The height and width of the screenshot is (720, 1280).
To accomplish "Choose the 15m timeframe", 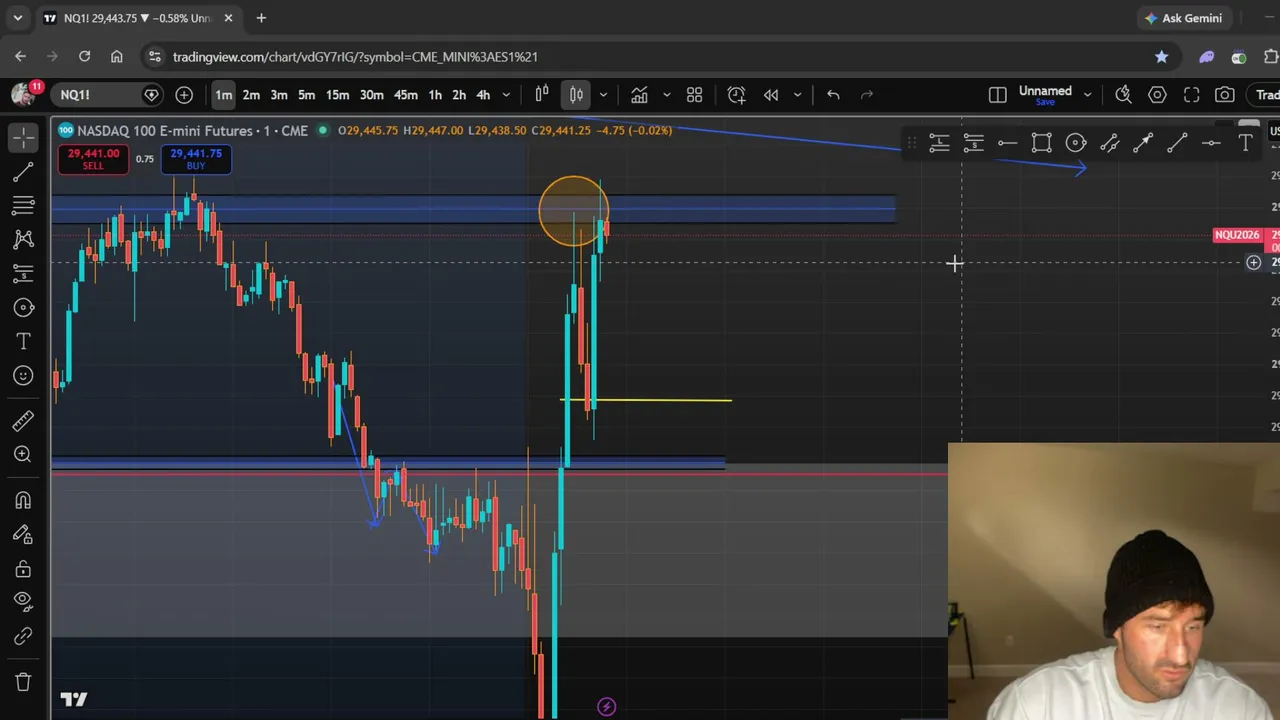I will click(x=337, y=95).
